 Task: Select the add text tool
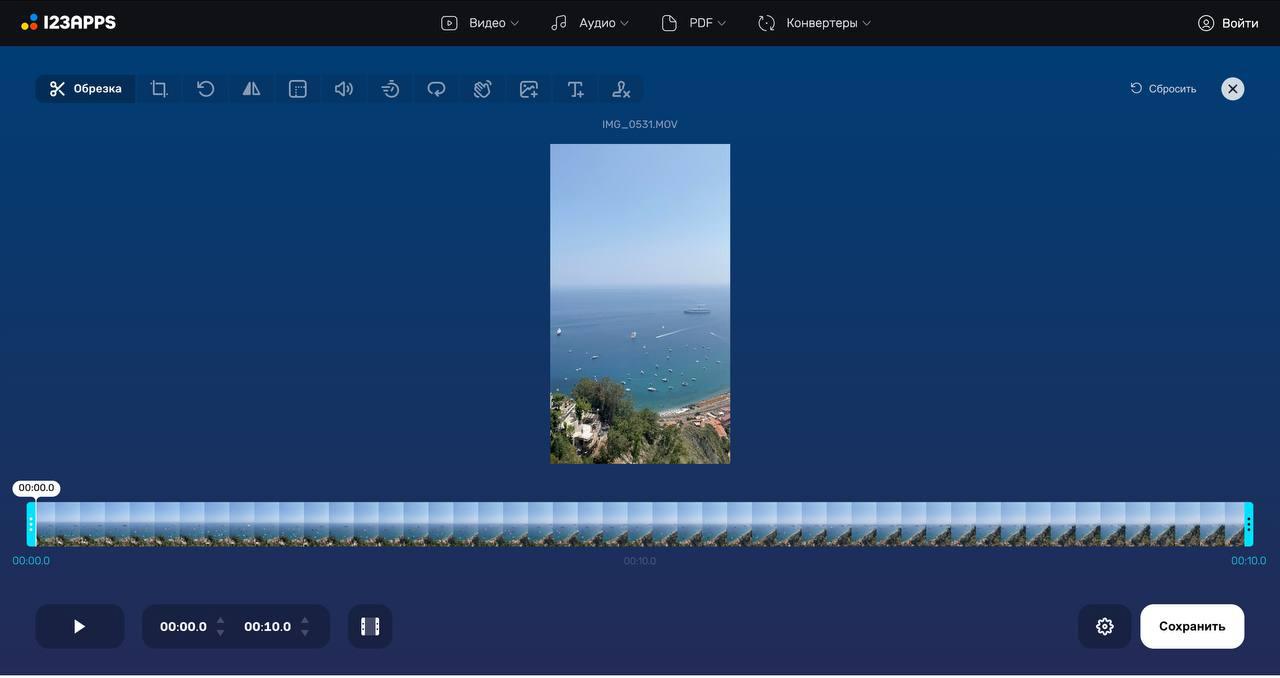[x=575, y=89]
